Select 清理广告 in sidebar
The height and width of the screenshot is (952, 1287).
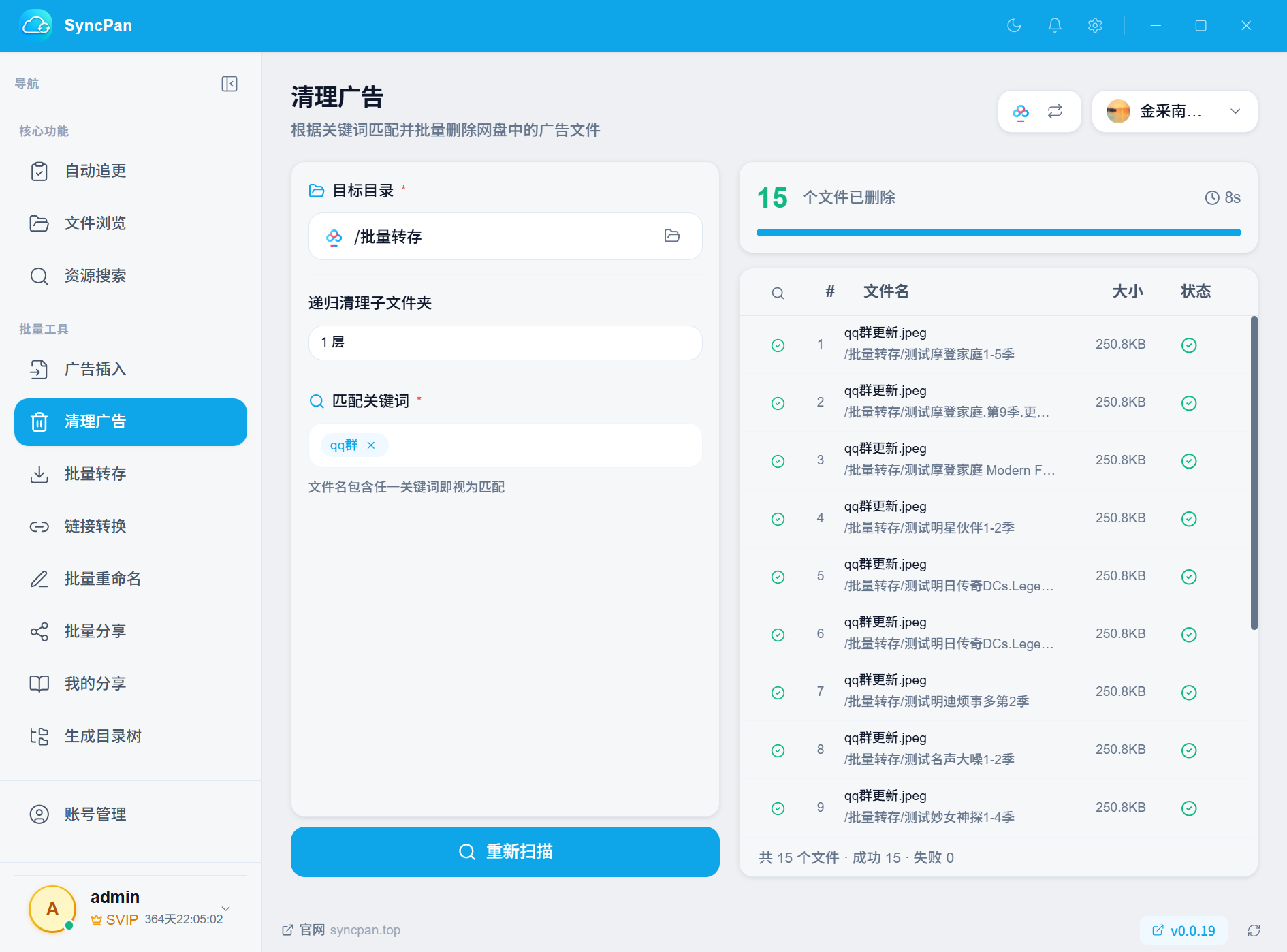(x=131, y=422)
